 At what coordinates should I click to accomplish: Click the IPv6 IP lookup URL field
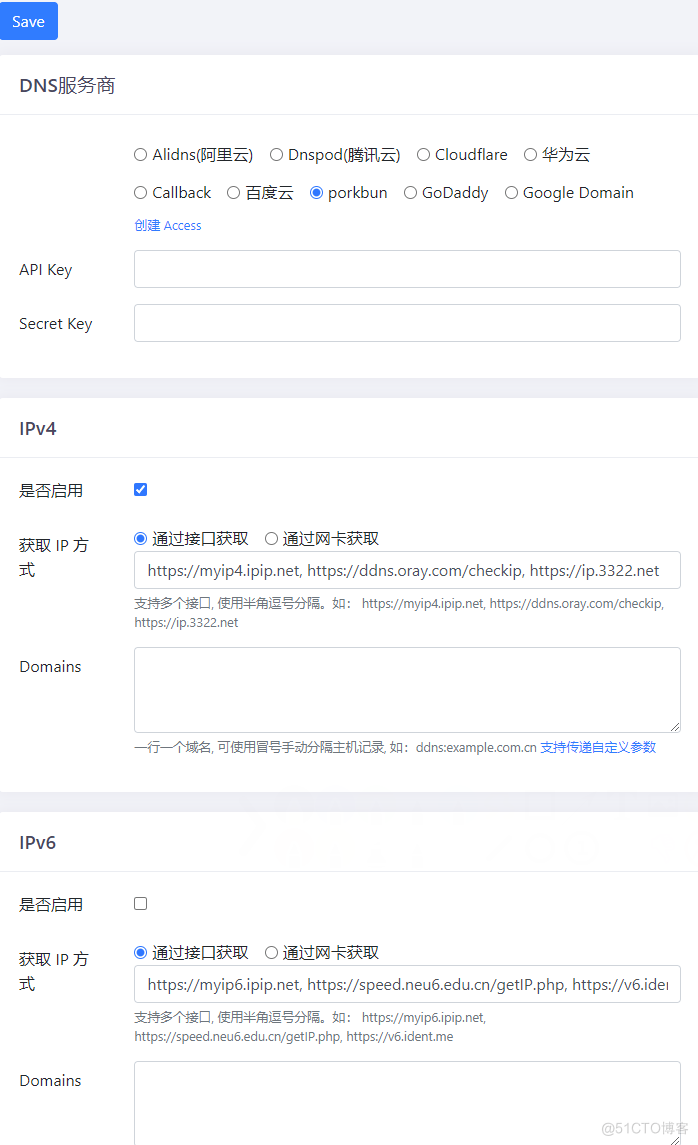coord(407,984)
